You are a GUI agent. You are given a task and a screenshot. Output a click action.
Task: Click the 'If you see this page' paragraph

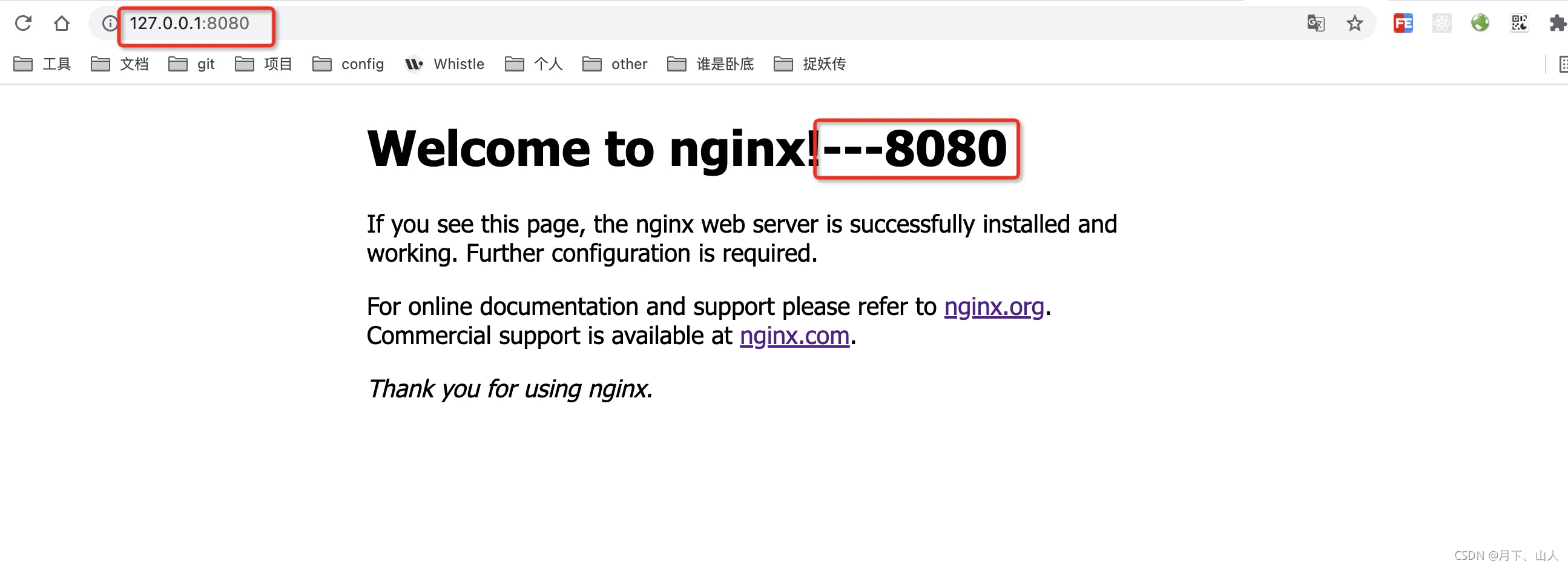pos(742,239)
